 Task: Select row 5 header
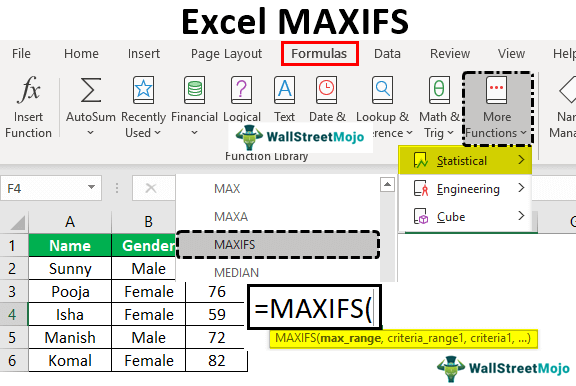13,338
